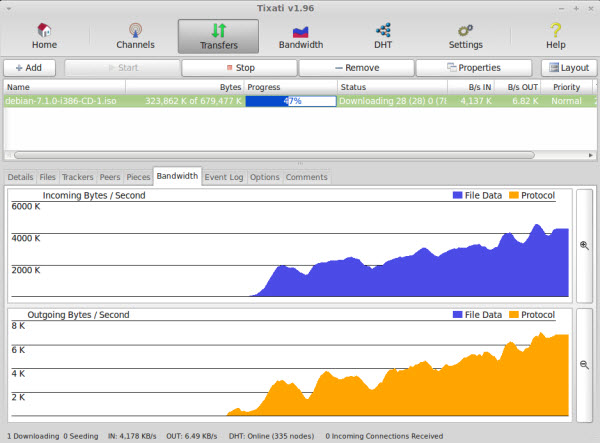Click the outgoing Protocol orange legend swatch

(x=514, y=314)
